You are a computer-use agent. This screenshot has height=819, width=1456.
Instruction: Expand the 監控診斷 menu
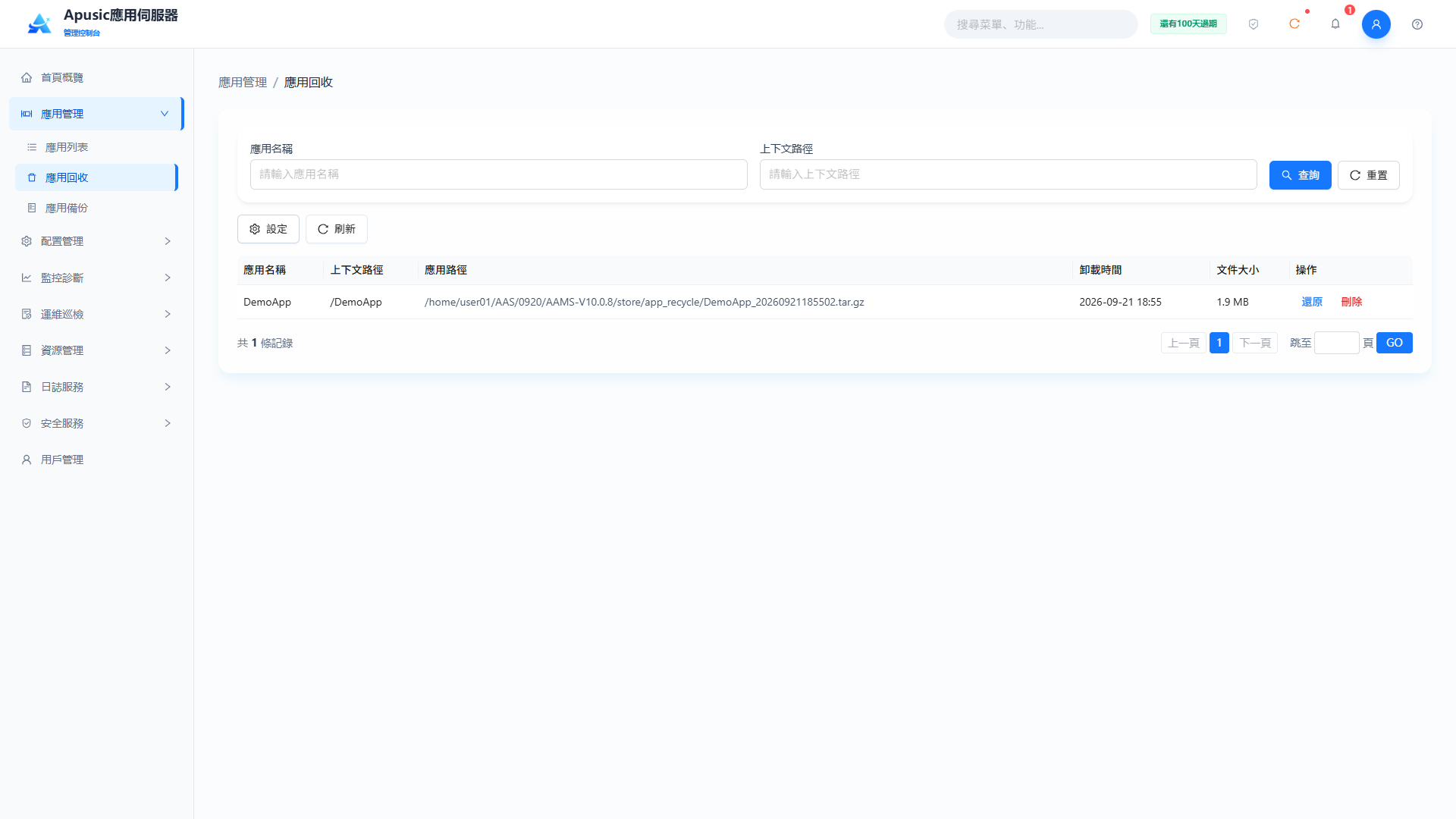coord(96,278)
